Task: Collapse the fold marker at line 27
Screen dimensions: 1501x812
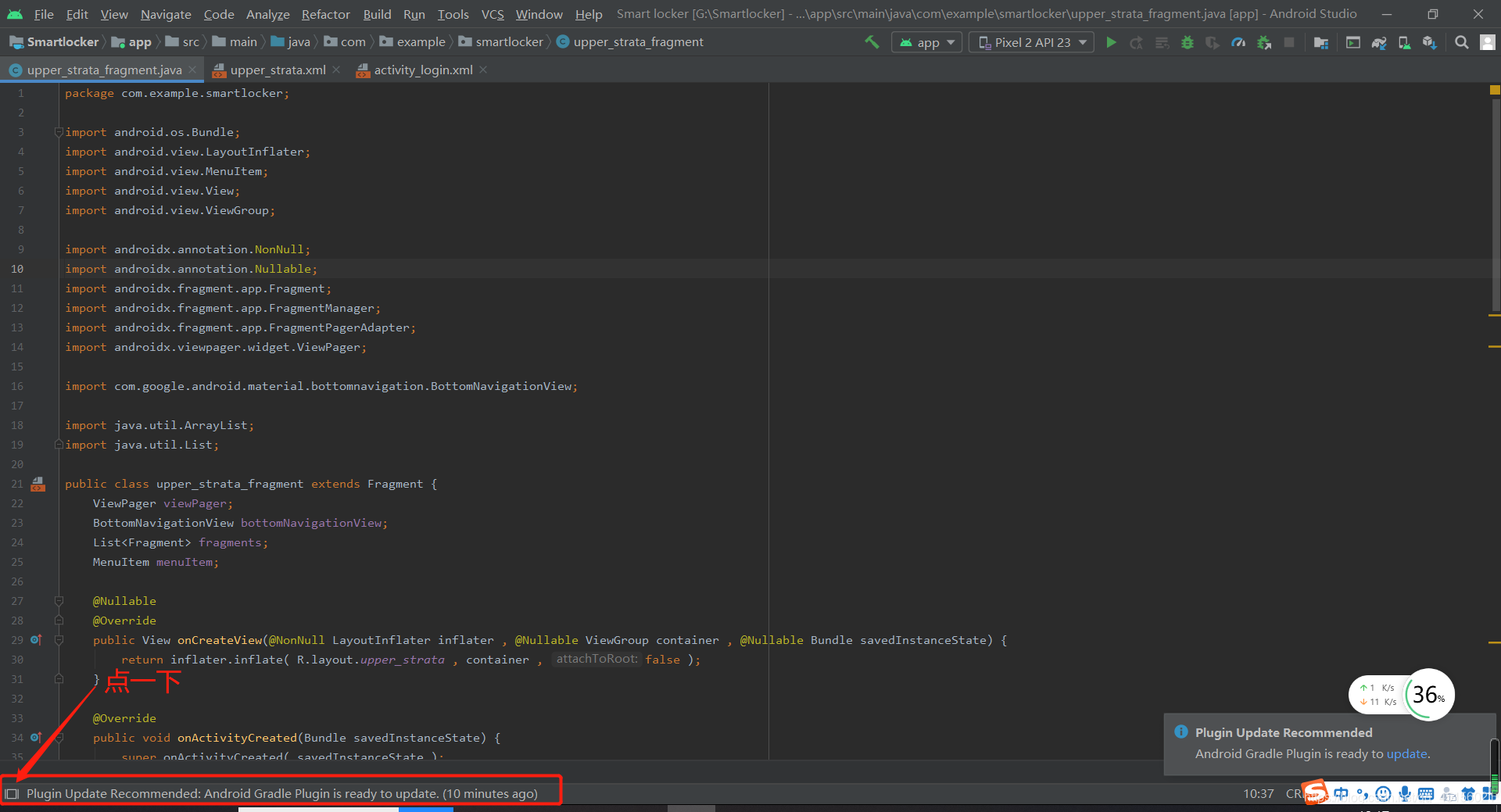Action: 59,601
